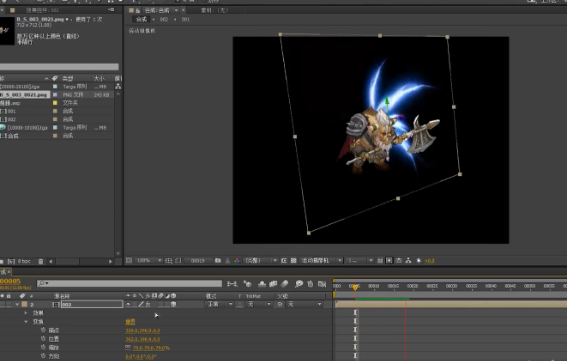Enable motion blur for all layers

coord(284,284)
